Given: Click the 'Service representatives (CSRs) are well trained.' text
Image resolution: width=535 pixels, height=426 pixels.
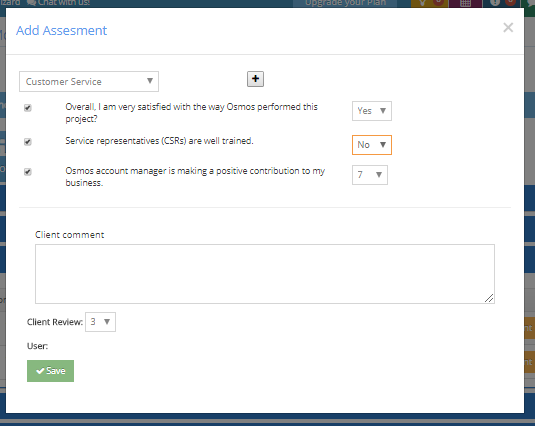Looking at the screenshot, I should [159, 141].
